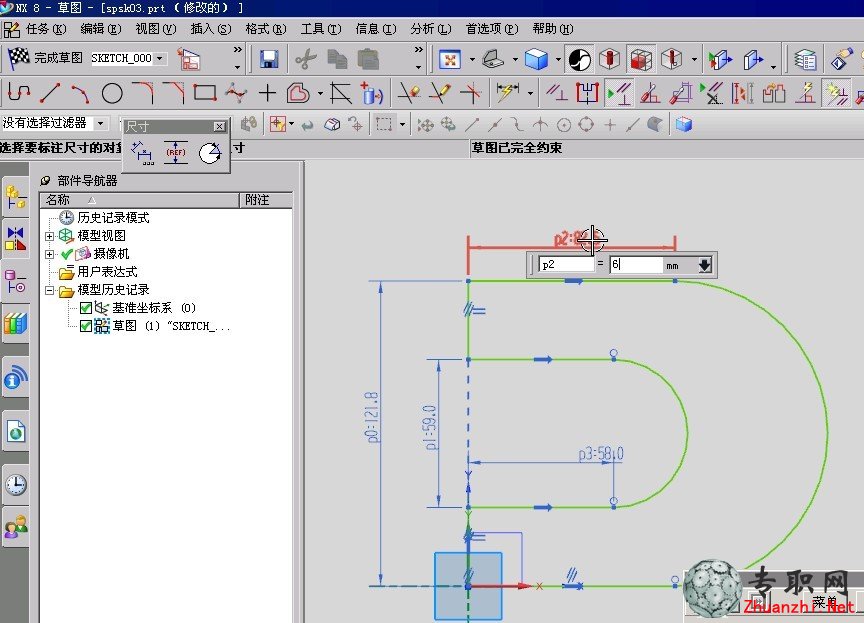
Task: Toggle the 草图 (1) SKETCH checkbox
Action: tap(85, 326)
